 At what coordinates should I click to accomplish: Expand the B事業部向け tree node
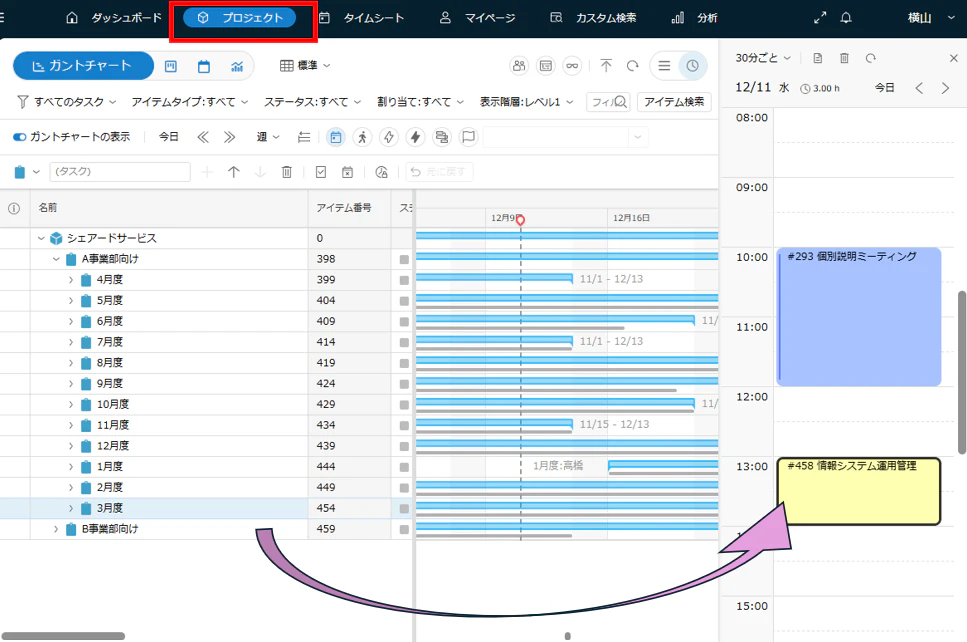pyautogui.click(x=56, y=529)
